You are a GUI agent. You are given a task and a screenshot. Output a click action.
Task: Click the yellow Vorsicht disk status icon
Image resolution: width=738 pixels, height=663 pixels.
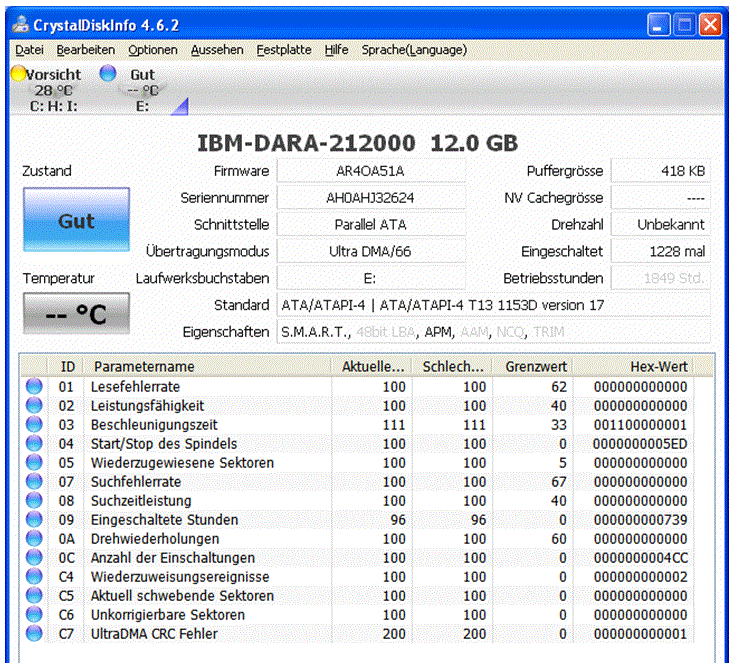pyautogui.click(x=18, y=73)
